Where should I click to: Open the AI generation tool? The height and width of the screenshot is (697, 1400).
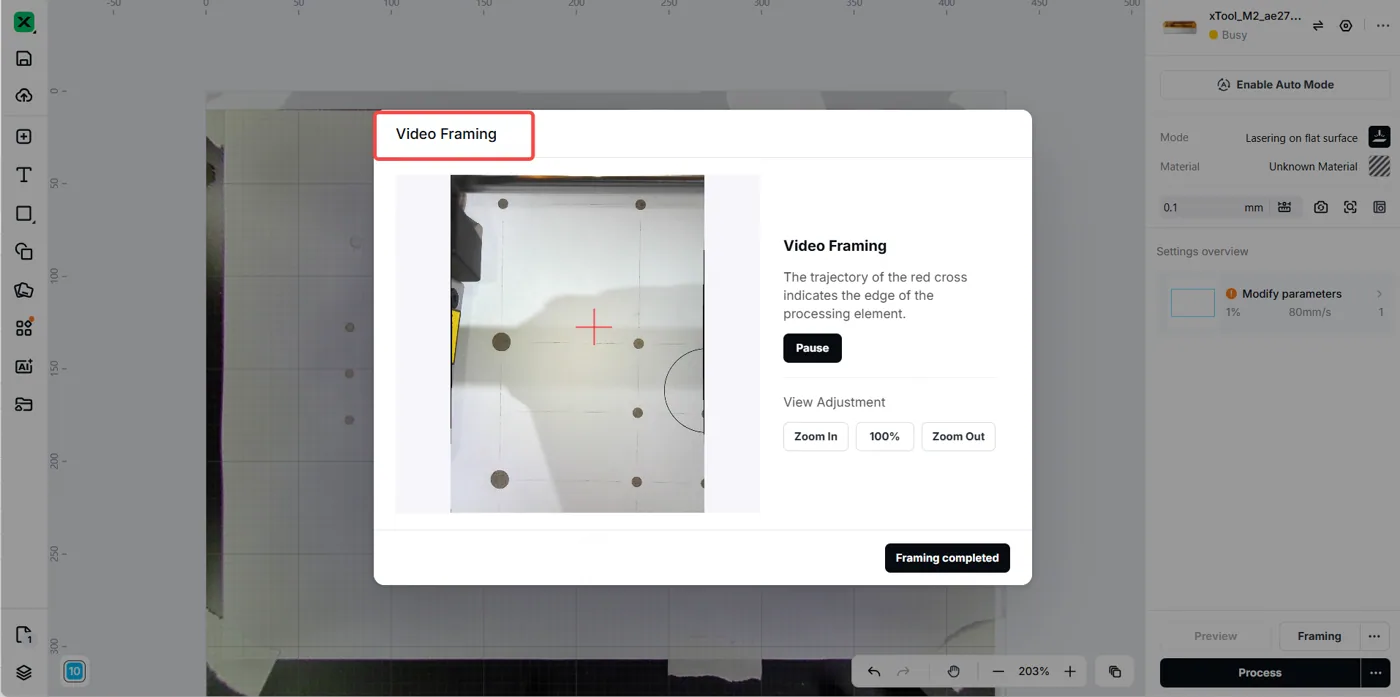24,367
